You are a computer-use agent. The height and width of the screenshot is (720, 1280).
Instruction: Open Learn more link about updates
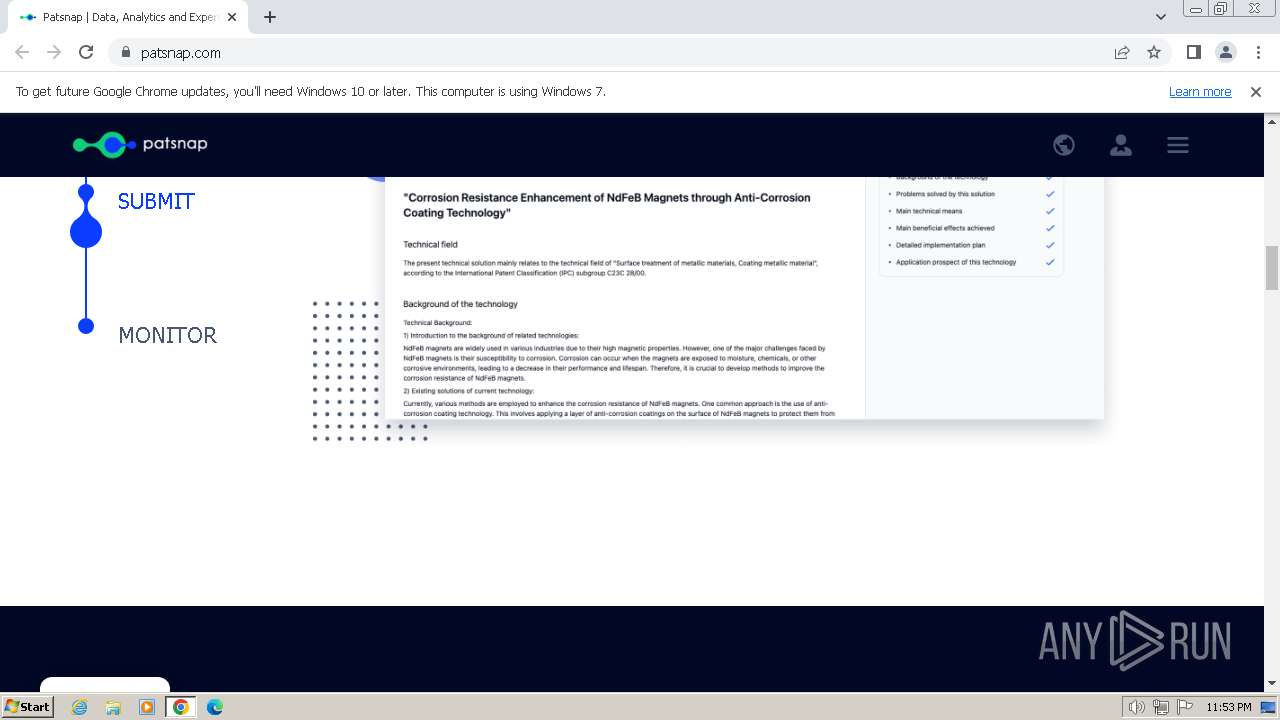point(1200,91)
